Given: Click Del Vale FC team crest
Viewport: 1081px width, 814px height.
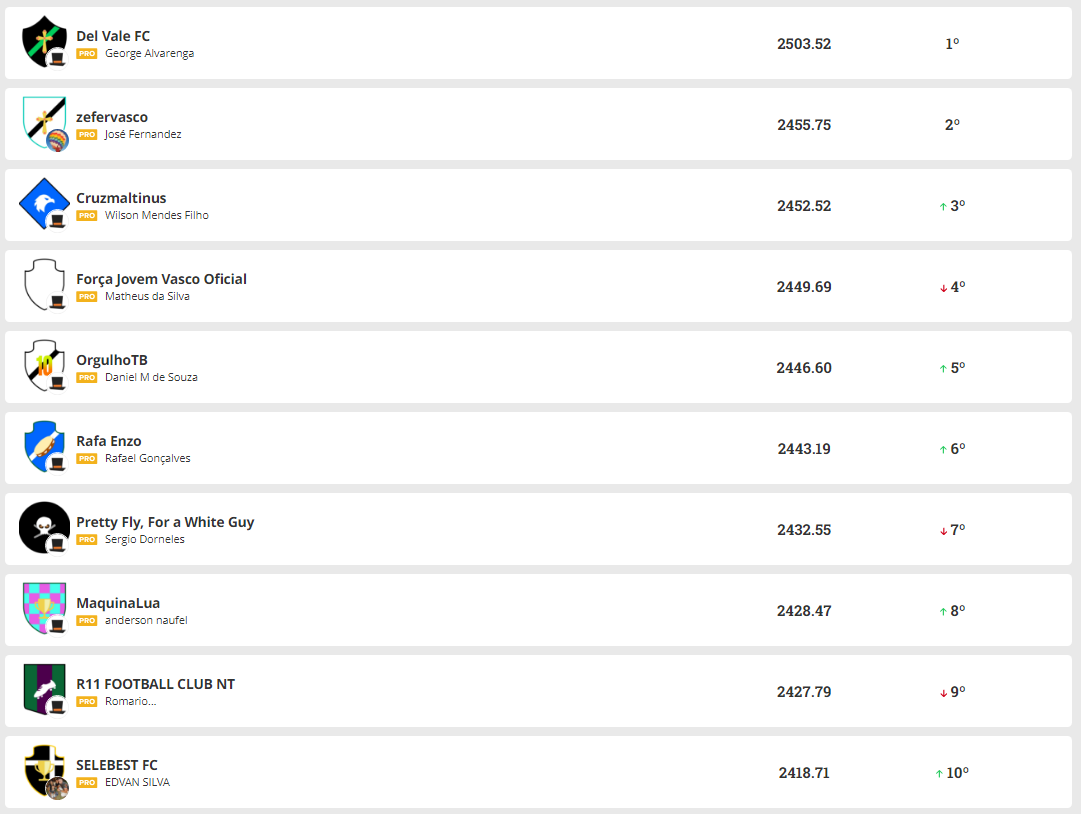Looking at the screenshot, I should click(44, 42).
